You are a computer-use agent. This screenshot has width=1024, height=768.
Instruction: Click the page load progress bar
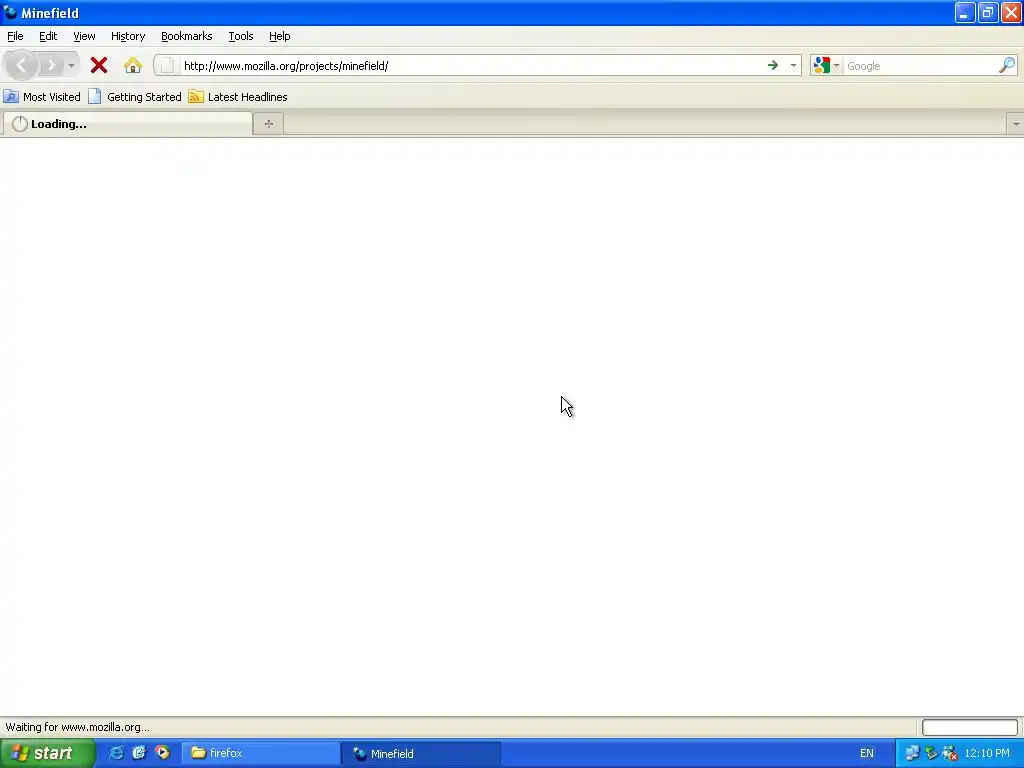pos(969,727)
